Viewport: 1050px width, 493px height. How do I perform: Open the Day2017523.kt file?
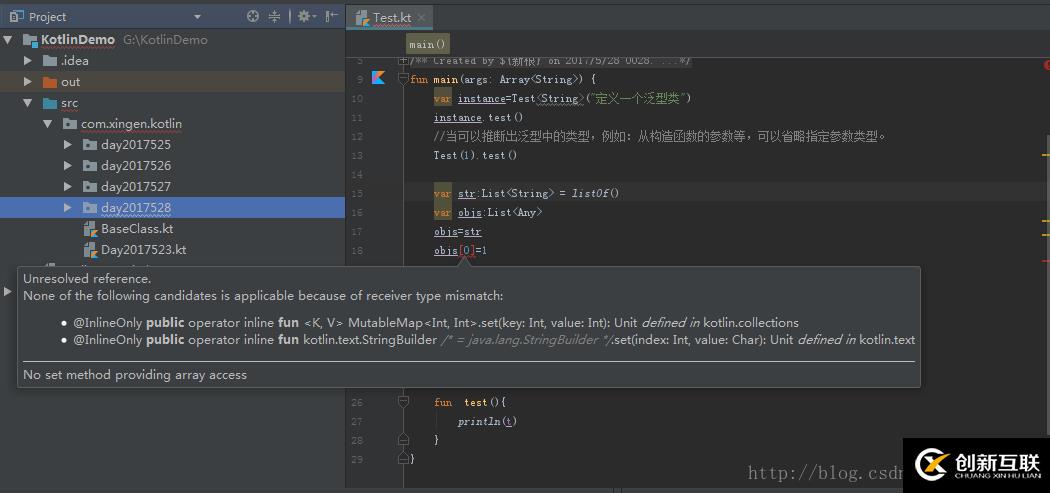tap(143, 250)
